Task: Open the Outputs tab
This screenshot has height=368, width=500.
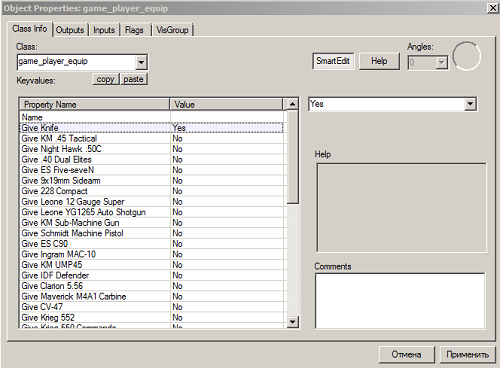Action: (70, 30)
